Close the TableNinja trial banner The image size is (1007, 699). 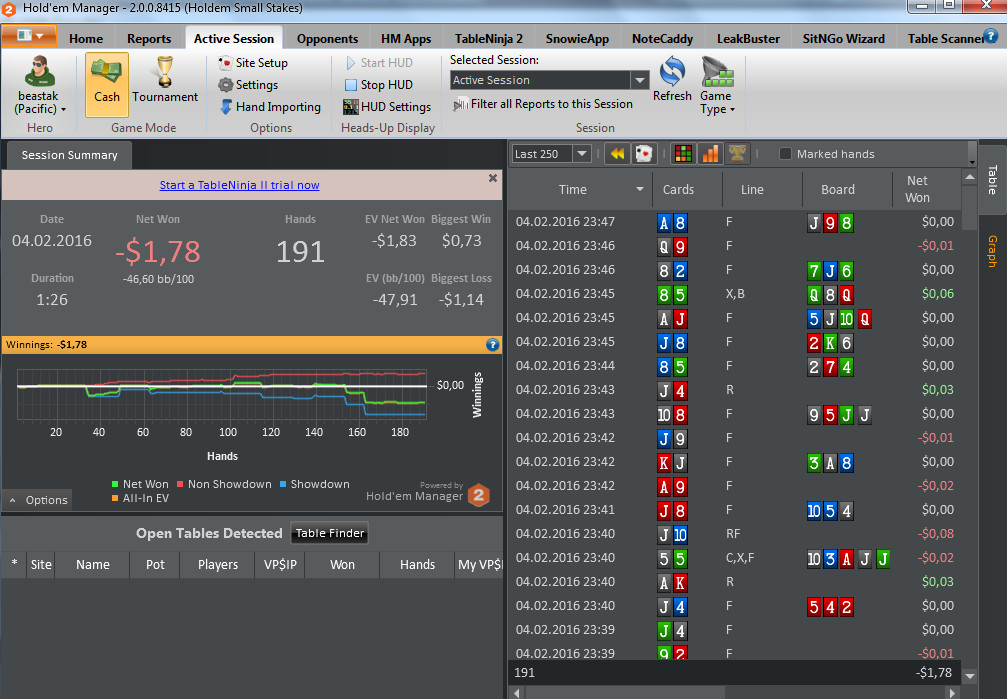pos(493,178)
